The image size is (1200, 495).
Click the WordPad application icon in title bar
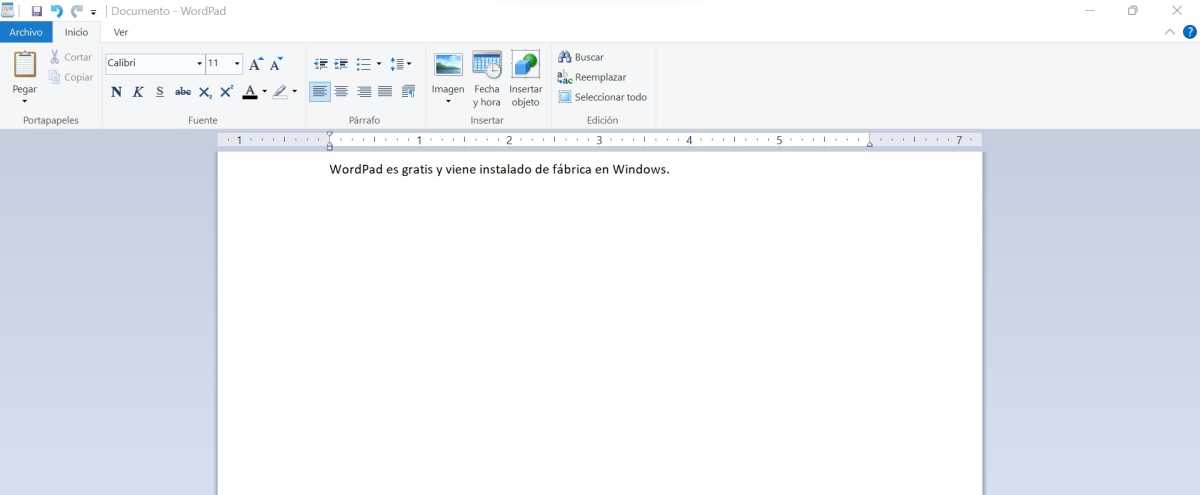click(9, 11)
